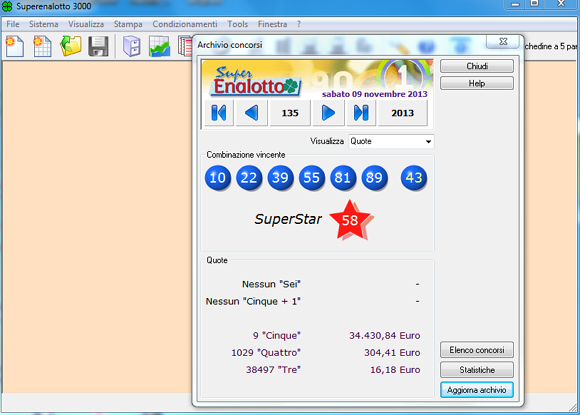Jump to the first draw in archive
This screenshot has height=415, width=580.
tap(219, 113)
